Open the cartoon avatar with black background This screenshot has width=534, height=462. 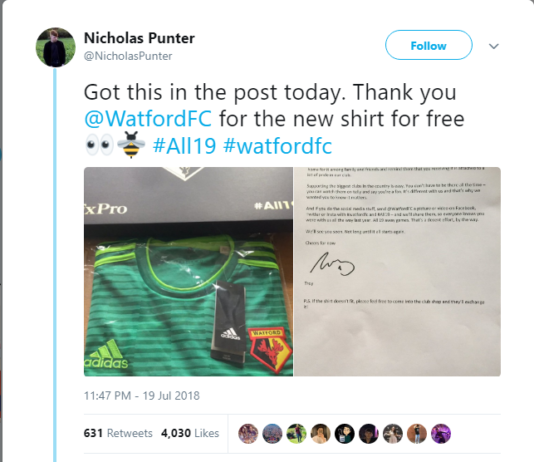click(x=345, y=434)
